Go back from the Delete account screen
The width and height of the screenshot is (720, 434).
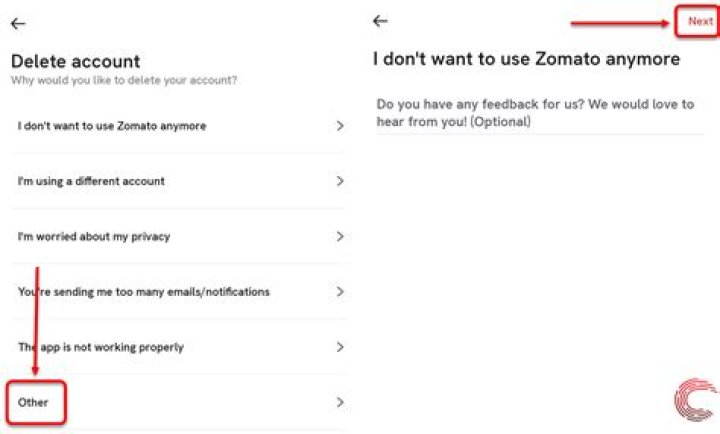pyautogui.click(x=18, y=23)
